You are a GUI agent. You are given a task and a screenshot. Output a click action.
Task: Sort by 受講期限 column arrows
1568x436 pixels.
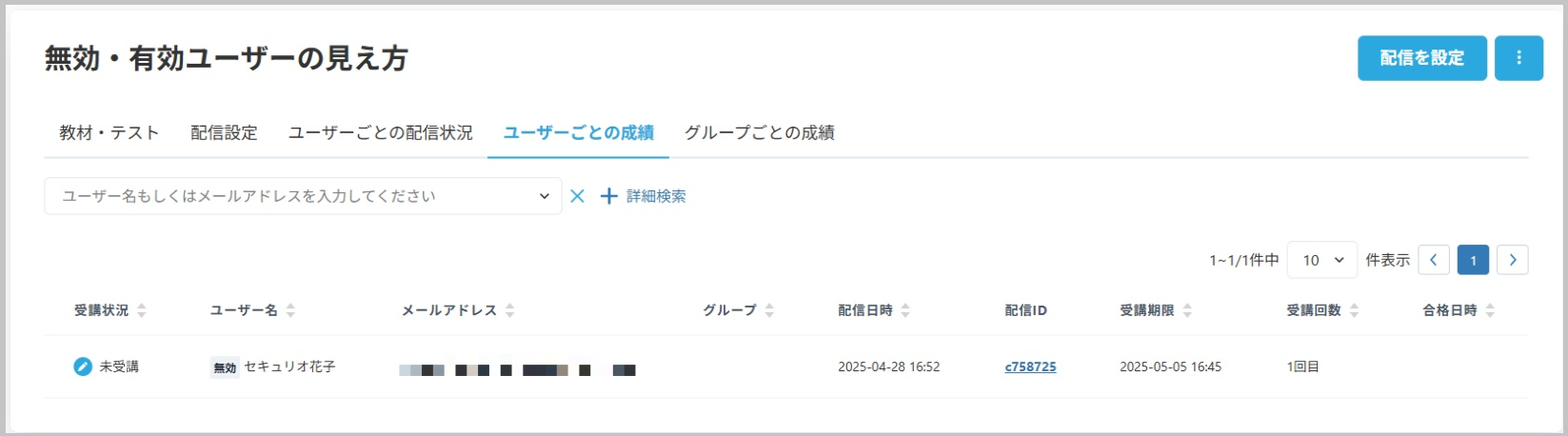[x=1187, y=310]
